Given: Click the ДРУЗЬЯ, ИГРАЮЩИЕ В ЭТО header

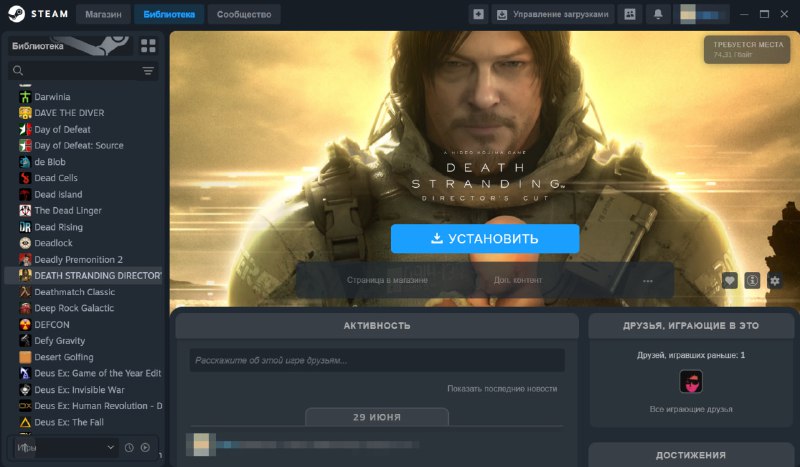Looking at the screenshot, I should click(691, 326).
